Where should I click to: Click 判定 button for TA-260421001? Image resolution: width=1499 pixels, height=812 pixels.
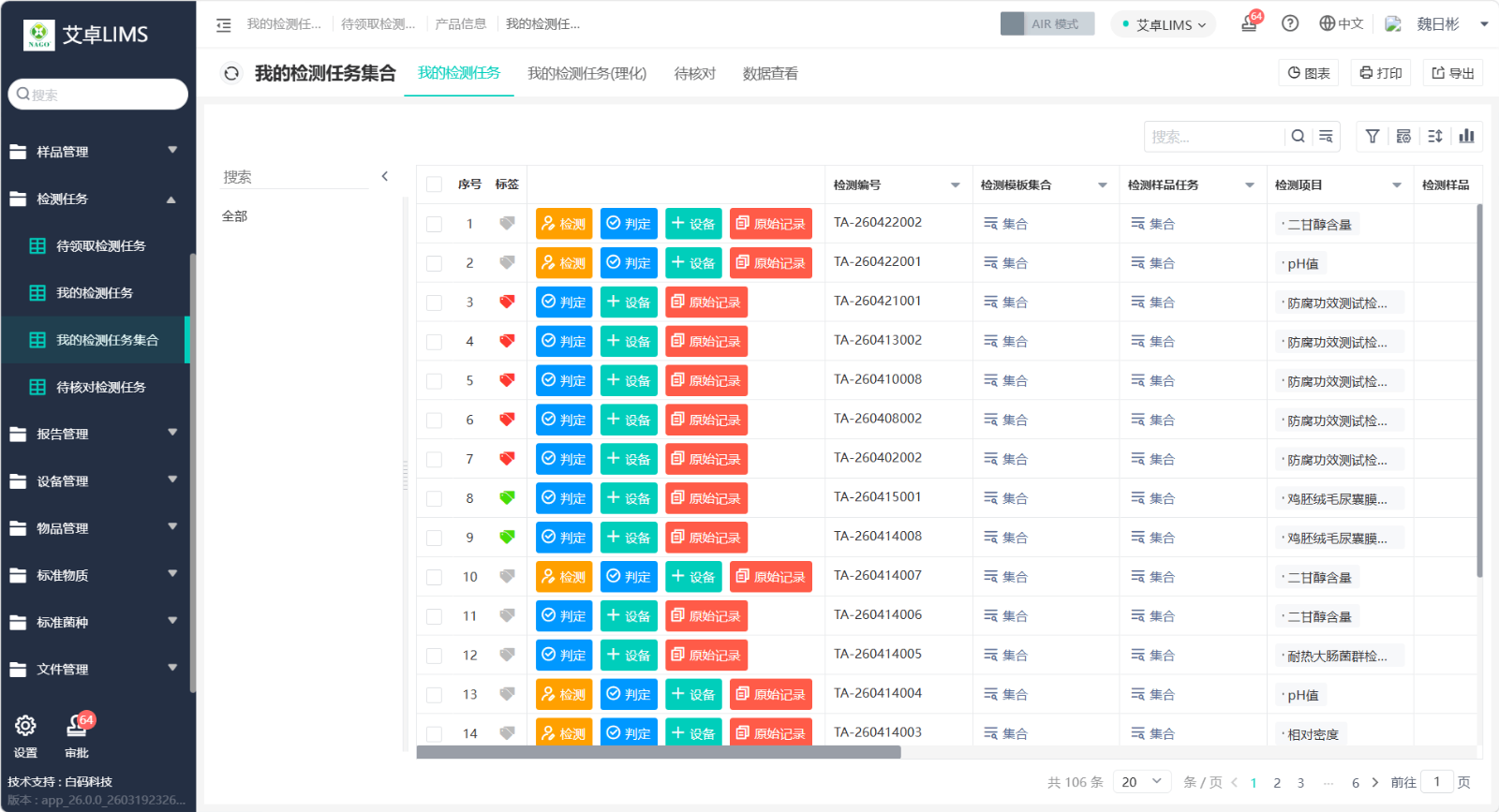point(564,303)
